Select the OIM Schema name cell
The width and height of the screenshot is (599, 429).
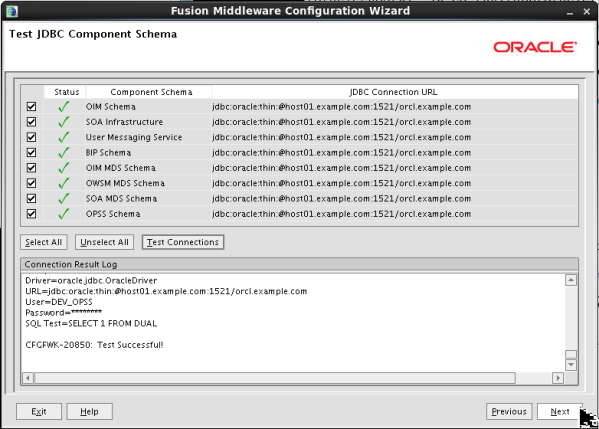coord(148,107)
